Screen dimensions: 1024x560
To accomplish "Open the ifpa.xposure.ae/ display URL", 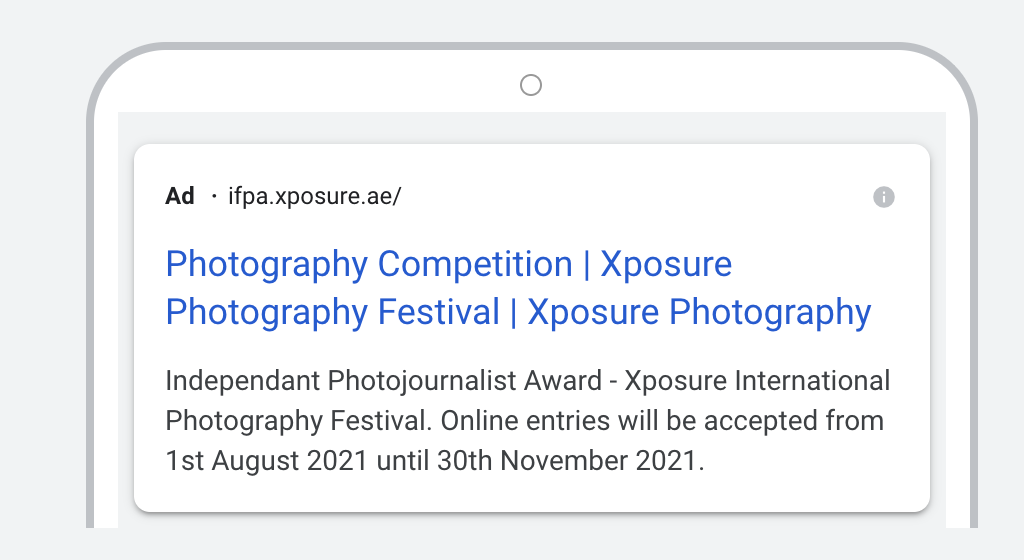I will coord(314,196).
